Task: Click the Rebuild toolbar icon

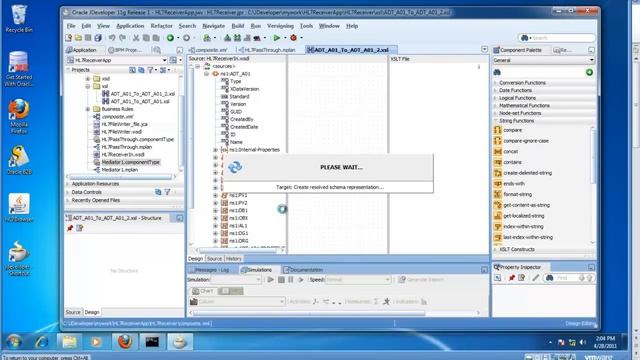Action: tap(237, 38)
